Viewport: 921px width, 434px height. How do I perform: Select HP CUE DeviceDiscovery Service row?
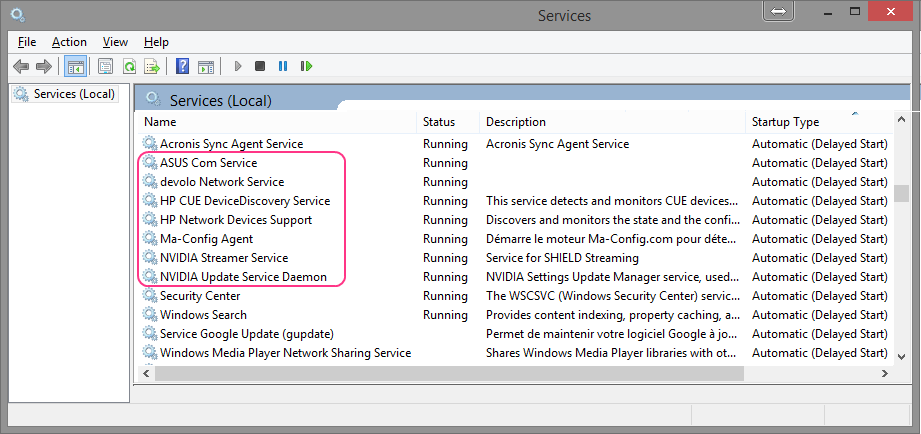click(515, 201)
